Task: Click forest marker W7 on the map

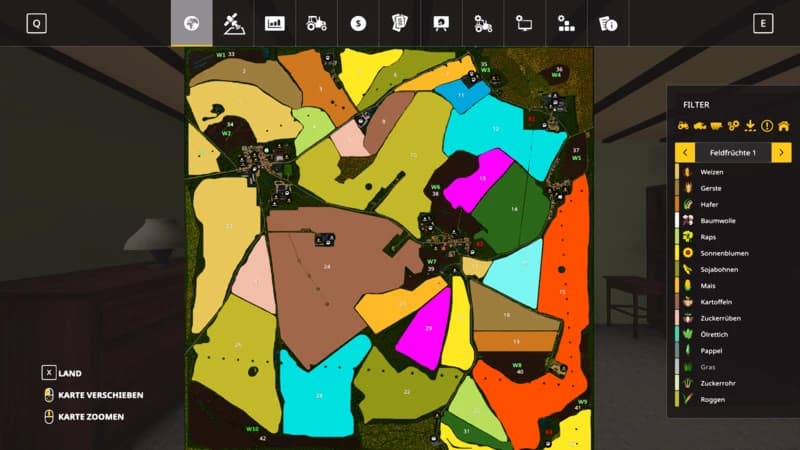Action: click(432, 262)
